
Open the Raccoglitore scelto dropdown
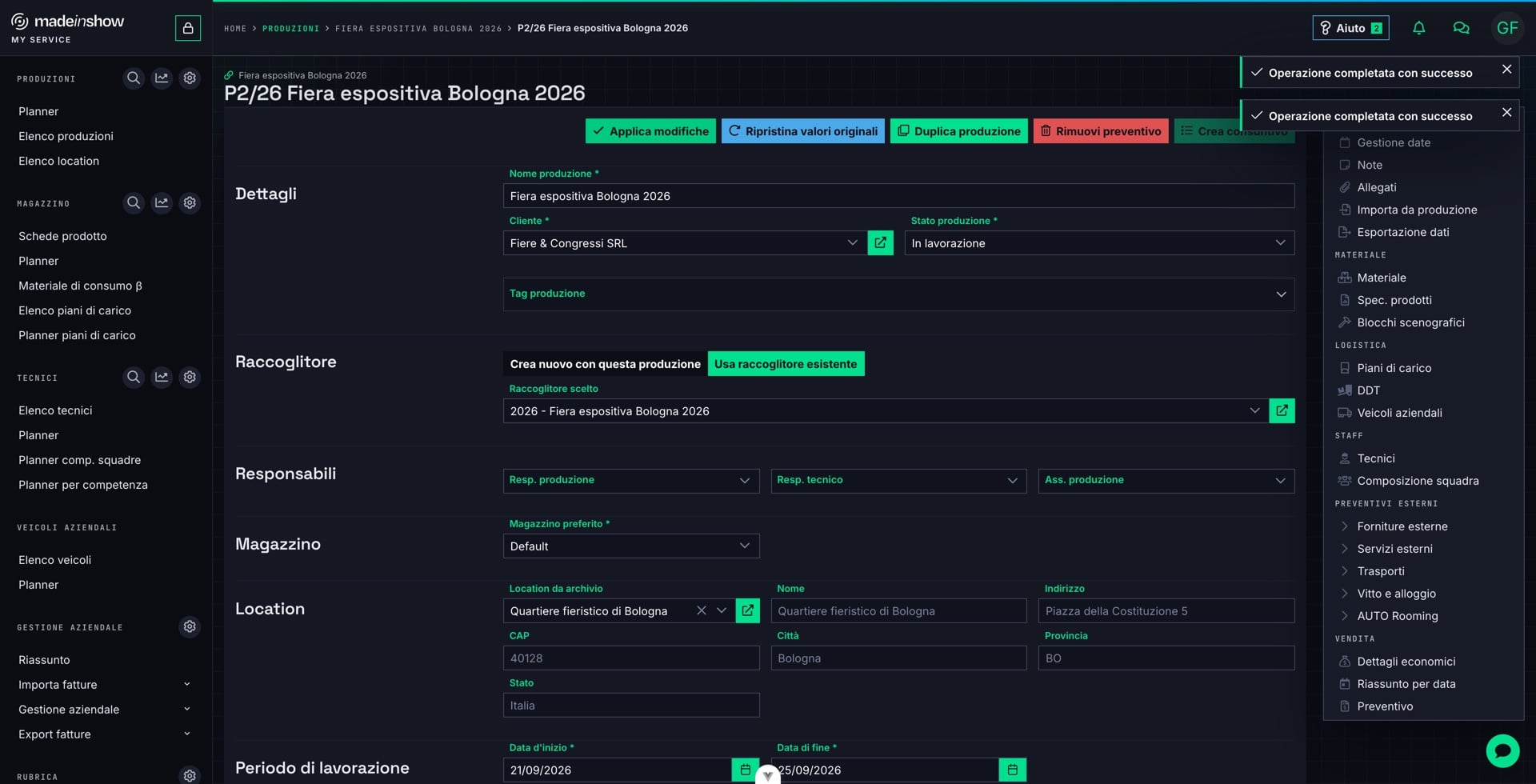tap(886, 411)
